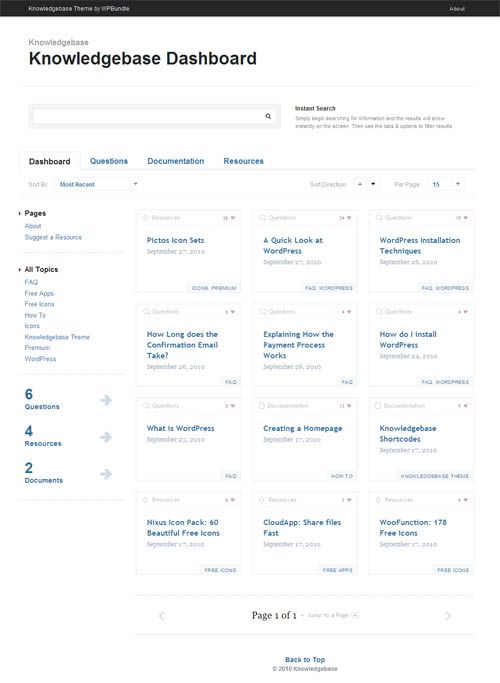This screenshot has height=683, width=500.
Task: Switch to the Documentation tab
Action: point(176,161)
